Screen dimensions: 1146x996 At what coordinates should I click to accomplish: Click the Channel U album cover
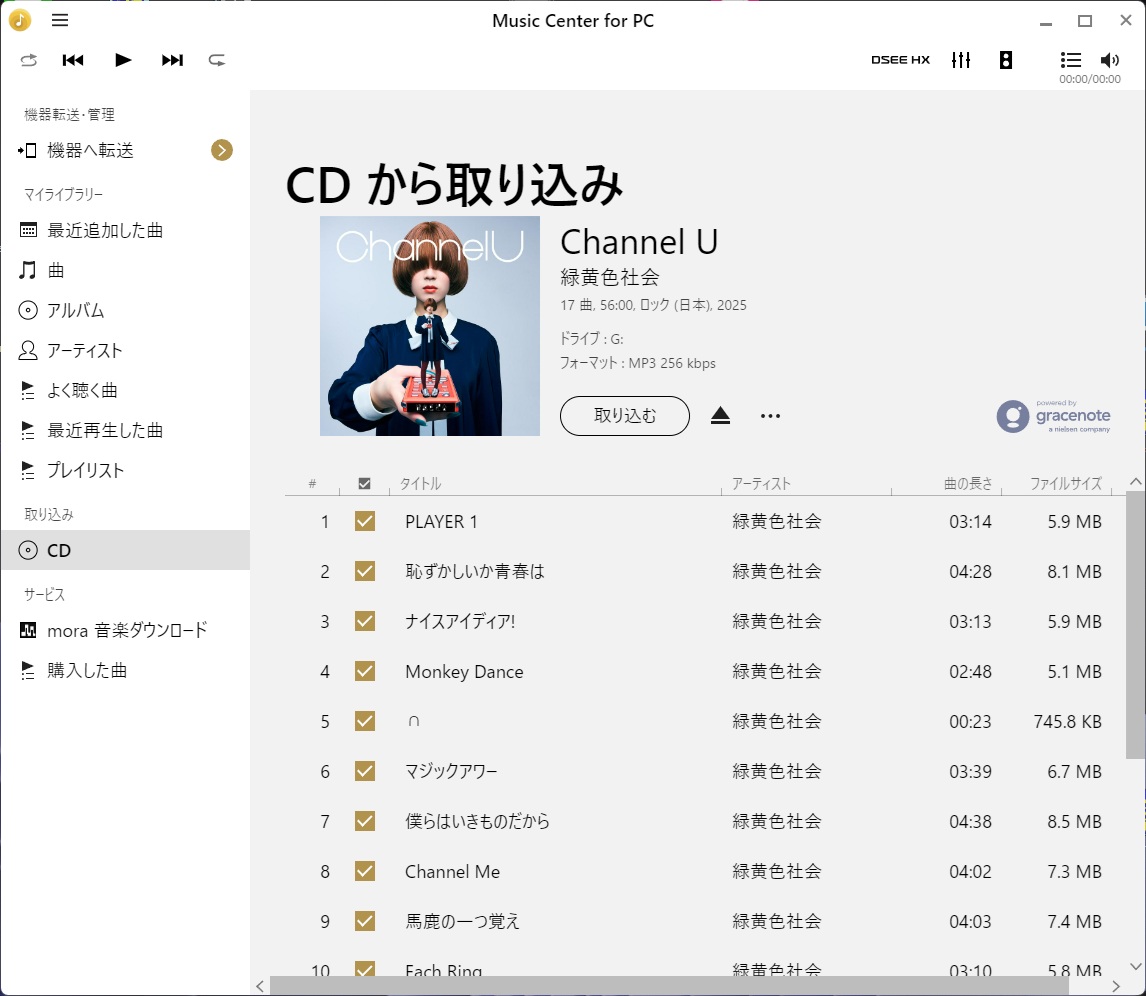point(430,326)
